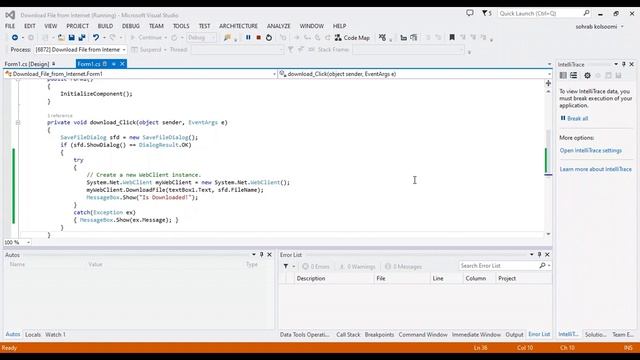640x360 pixels.
Task: Pause debugging with Break All icon
Action: coord(248,38)
